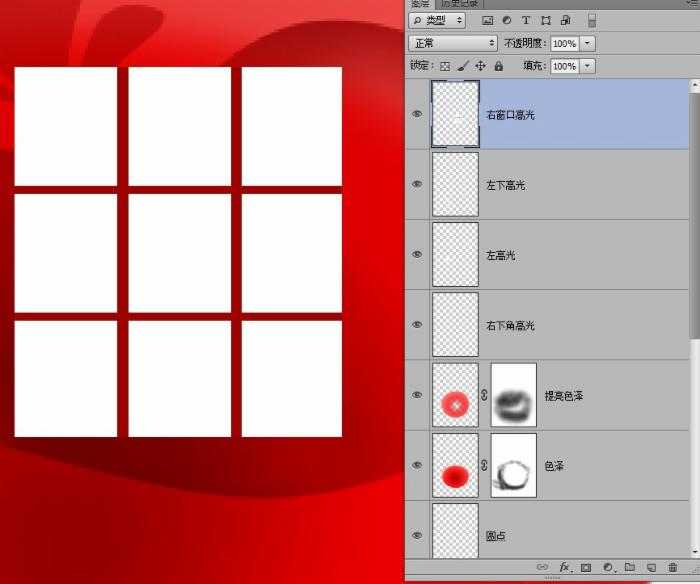This screenshot has width=700, height=584.
Task: Click the lock all padlock icon
Action: pos(498,66)
